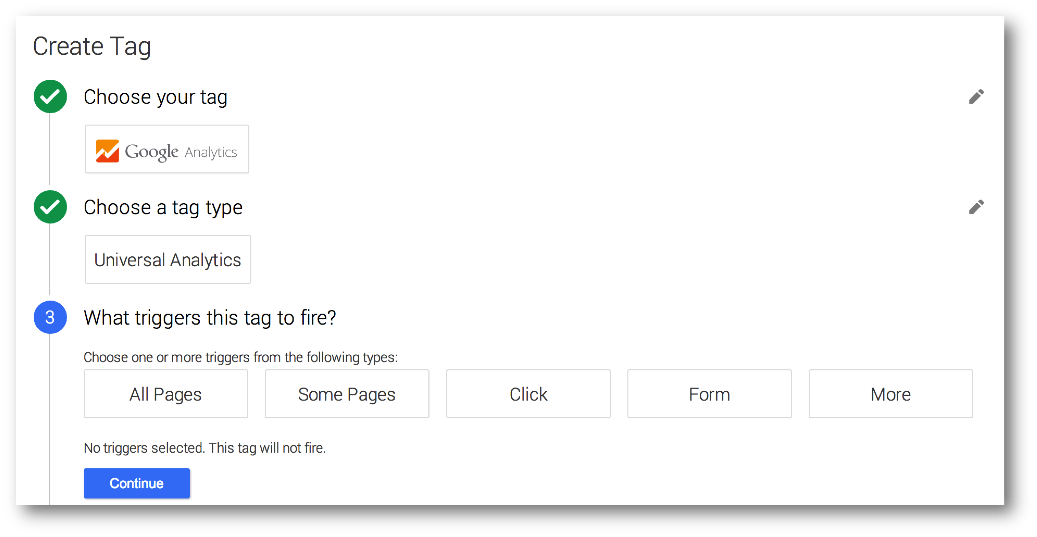
Task: Choose the Form trigger type
Action: tap(709, 394)
